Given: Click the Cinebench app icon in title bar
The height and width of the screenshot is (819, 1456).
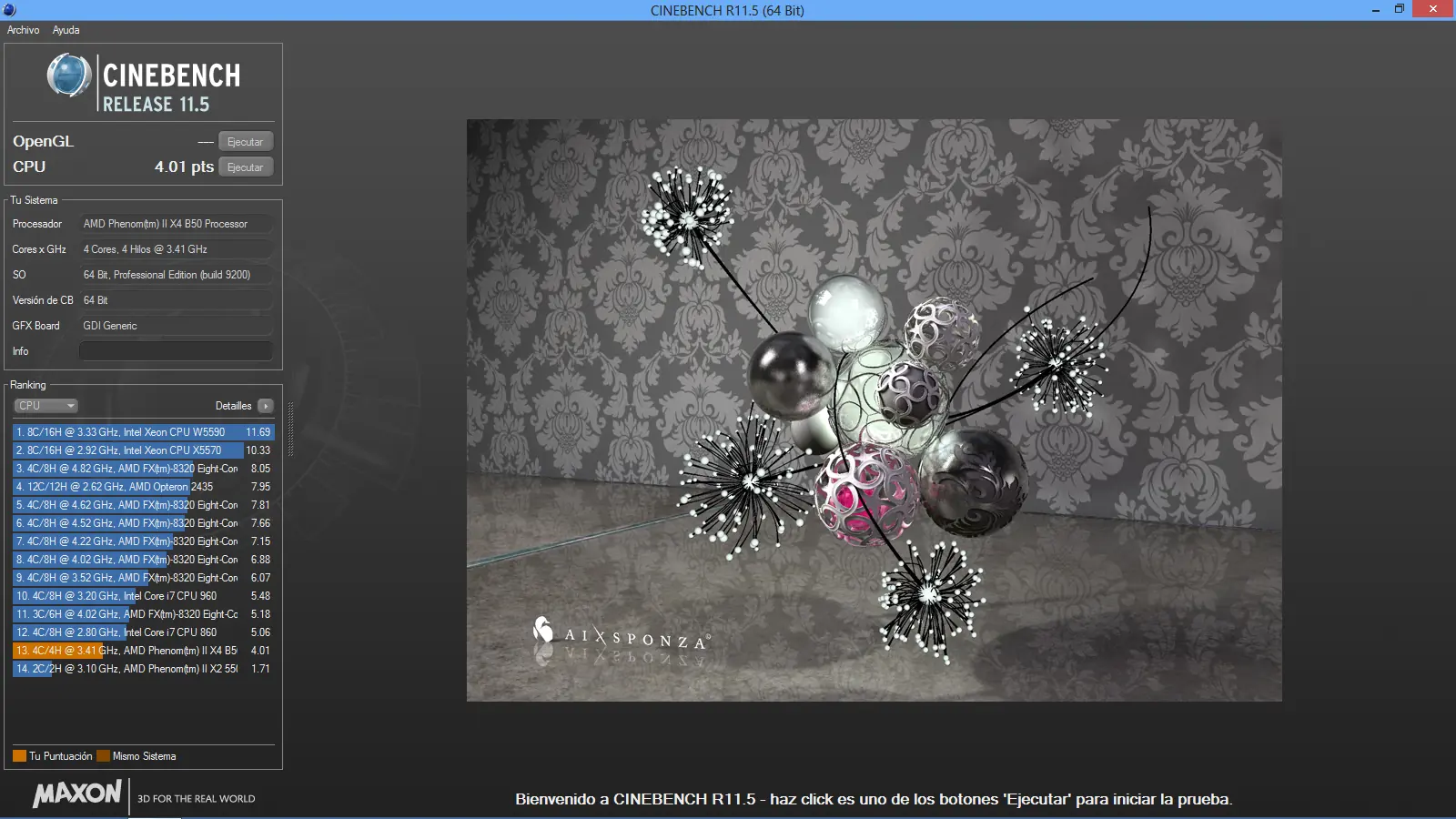Looking at the screenshot, I should [10, 10].
